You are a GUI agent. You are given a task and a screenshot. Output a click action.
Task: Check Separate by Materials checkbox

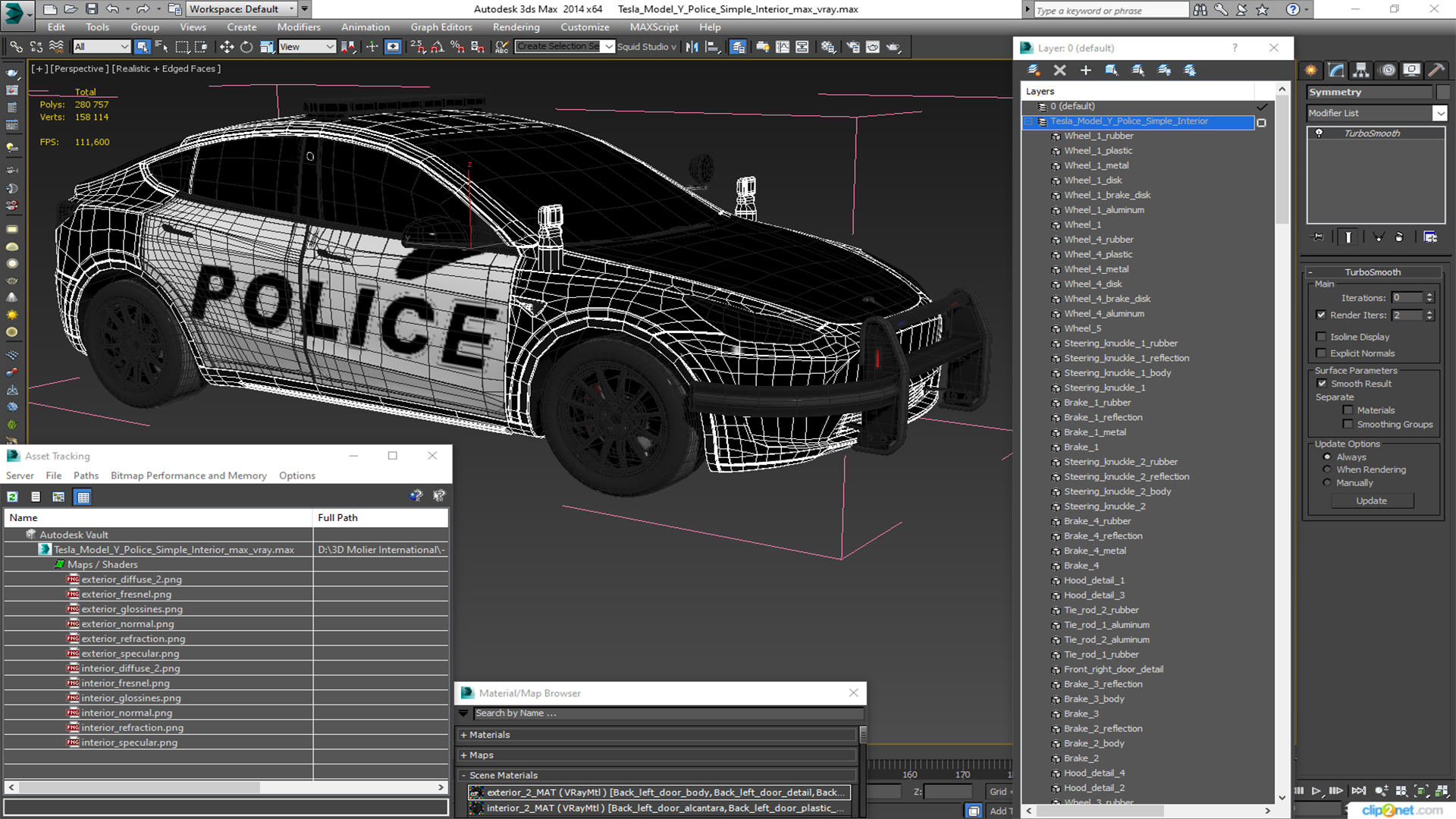[x=1348, y=410]
